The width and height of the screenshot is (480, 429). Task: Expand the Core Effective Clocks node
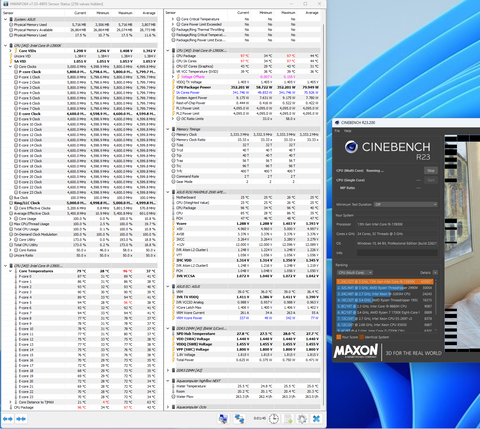pyautogui.click(x=10, y=208)
